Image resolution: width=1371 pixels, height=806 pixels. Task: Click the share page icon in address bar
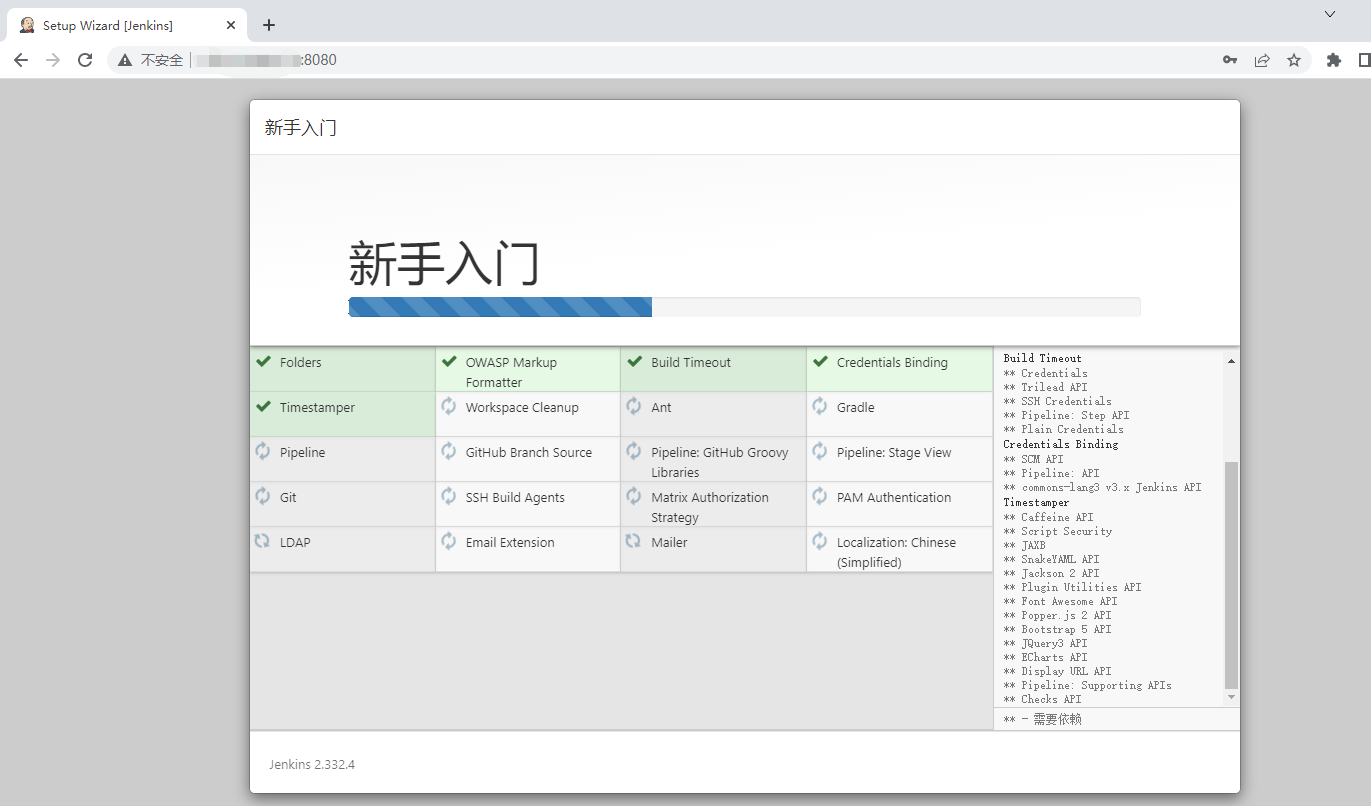[x=1262, y=60]
